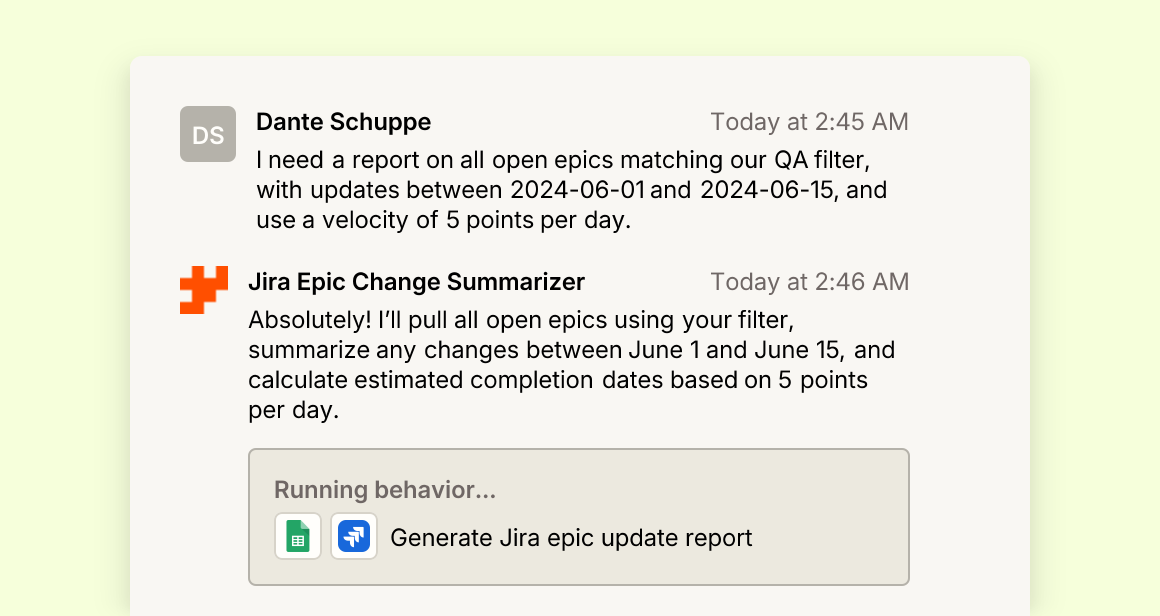This screenshot has width=1160, height=616.
Task: Click the text 'velocity of 5 points per day'
Action: [476, 220]
